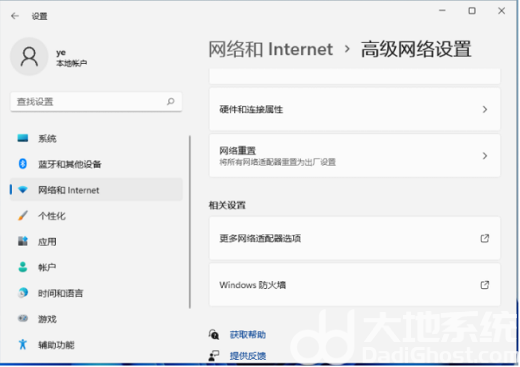Click the external link icon for 更多网络适配器选项
This screenshot has height=367, width=520.
(x=485, y=238)
